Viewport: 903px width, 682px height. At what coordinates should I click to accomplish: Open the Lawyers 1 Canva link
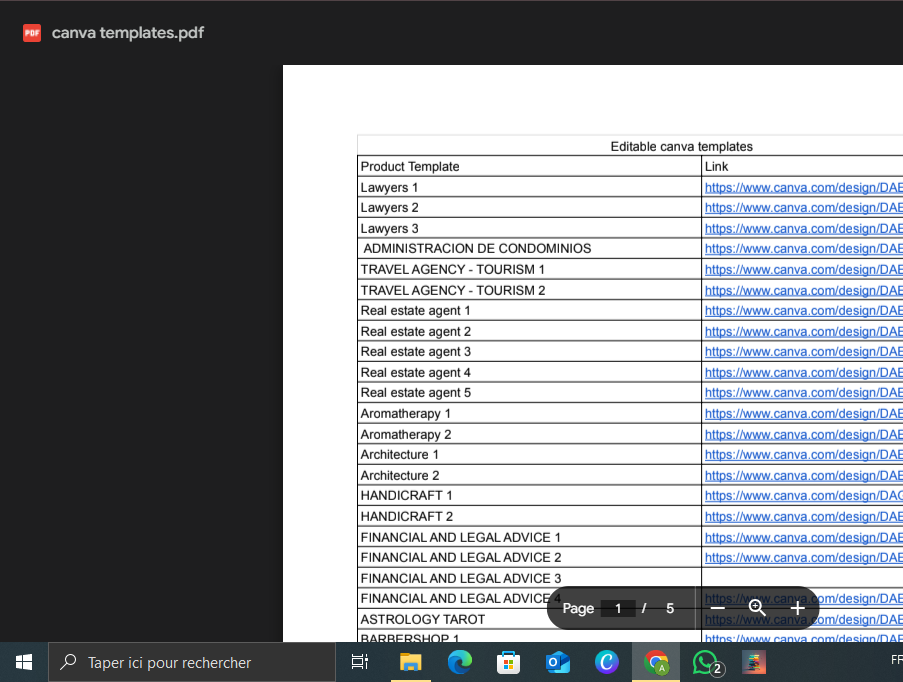coord(804,188)
